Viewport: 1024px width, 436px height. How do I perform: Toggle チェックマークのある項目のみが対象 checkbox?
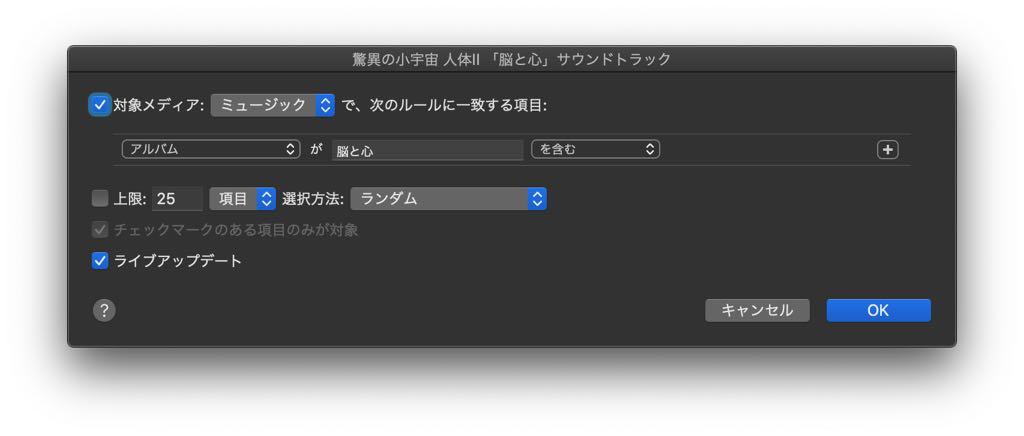click(x=100, y=230)
